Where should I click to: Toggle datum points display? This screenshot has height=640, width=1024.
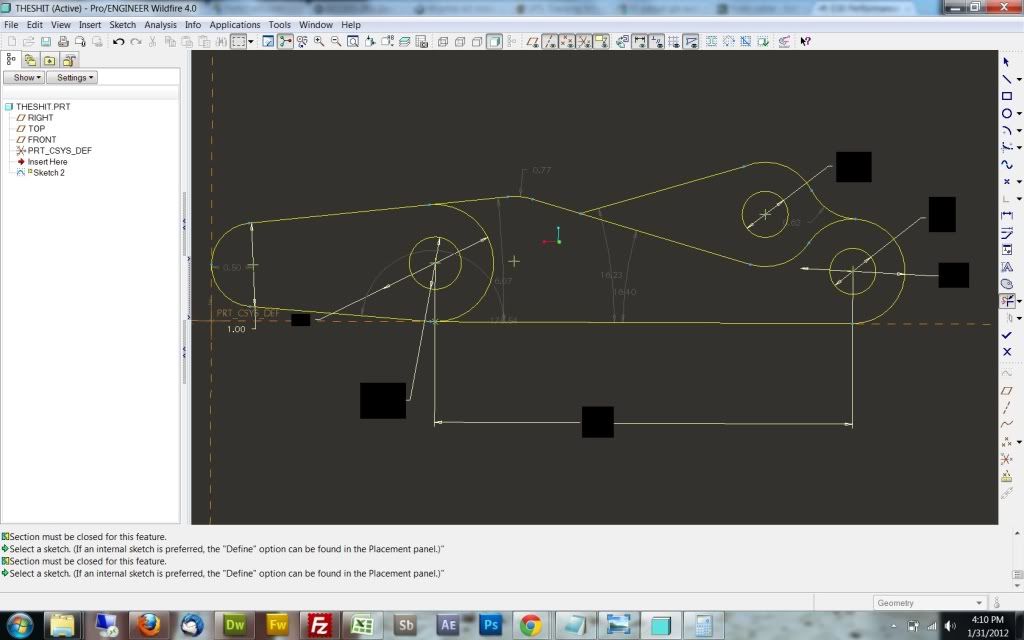pyautogui.click(x=567, y=41)
